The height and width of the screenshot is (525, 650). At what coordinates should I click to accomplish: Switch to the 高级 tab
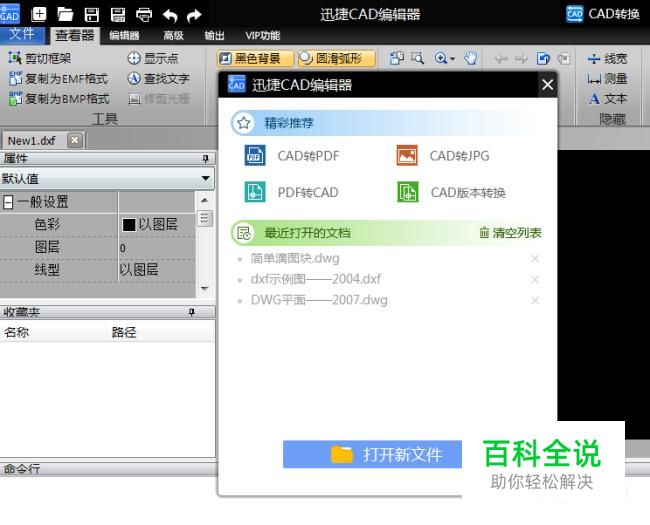pos(173,36)
